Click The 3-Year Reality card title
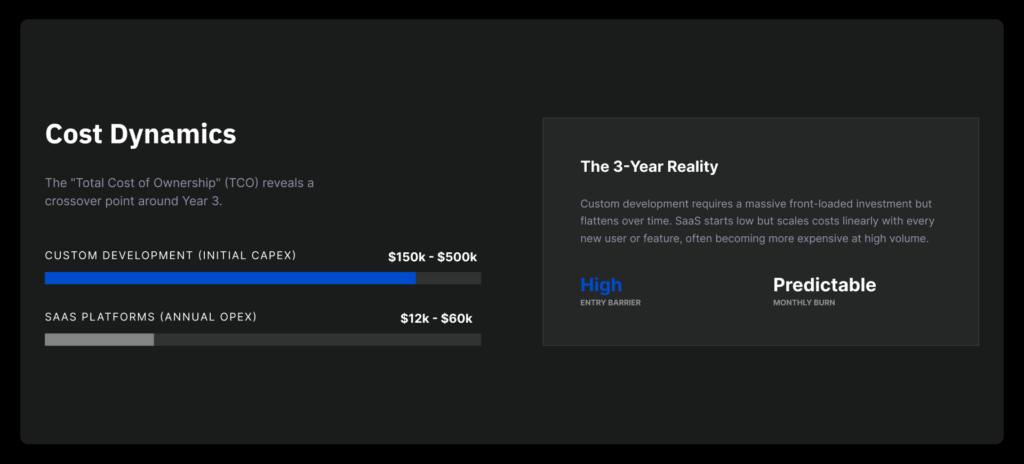 point(649,167)
